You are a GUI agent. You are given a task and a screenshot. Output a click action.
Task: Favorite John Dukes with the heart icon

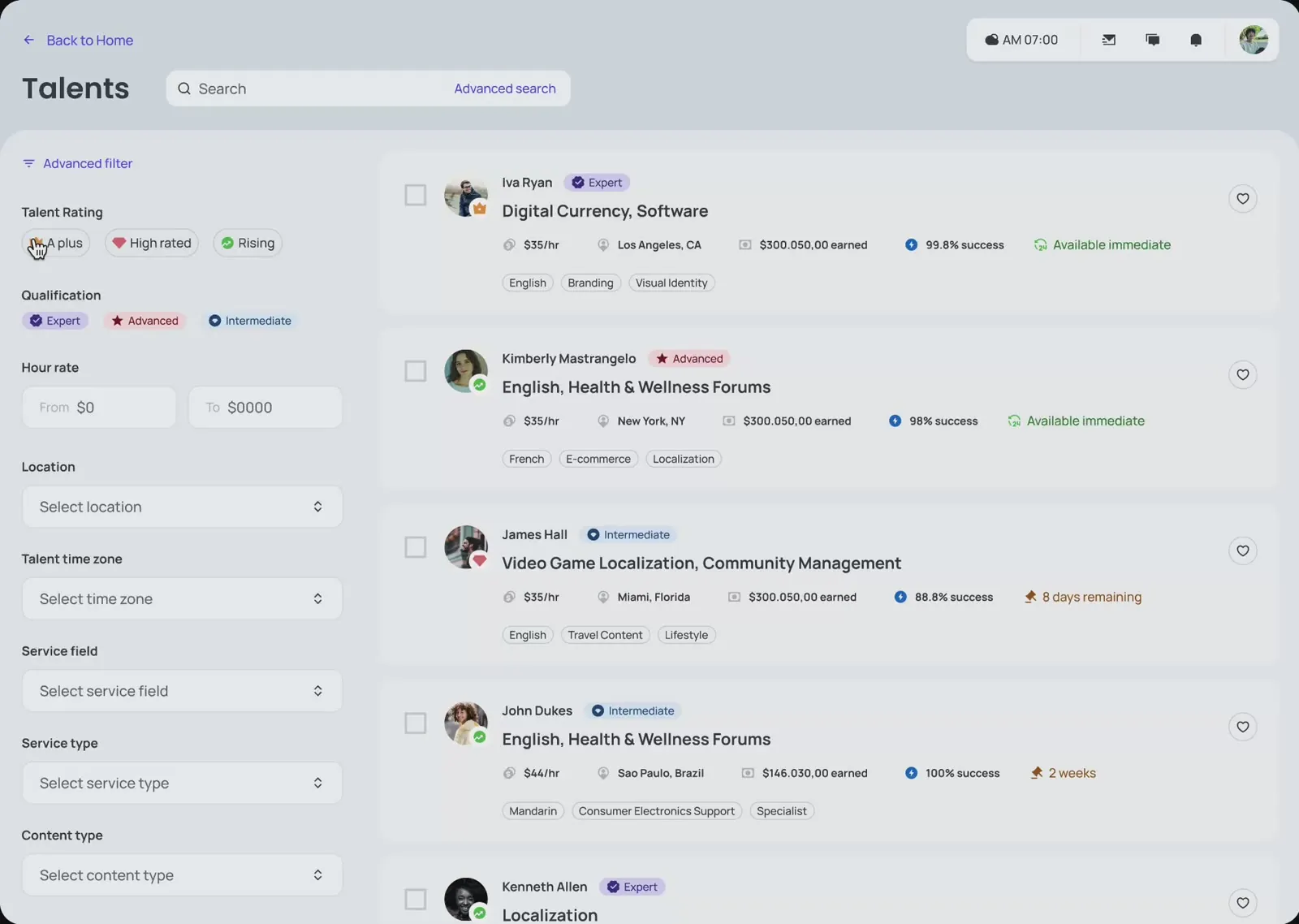pos(1243,727)
